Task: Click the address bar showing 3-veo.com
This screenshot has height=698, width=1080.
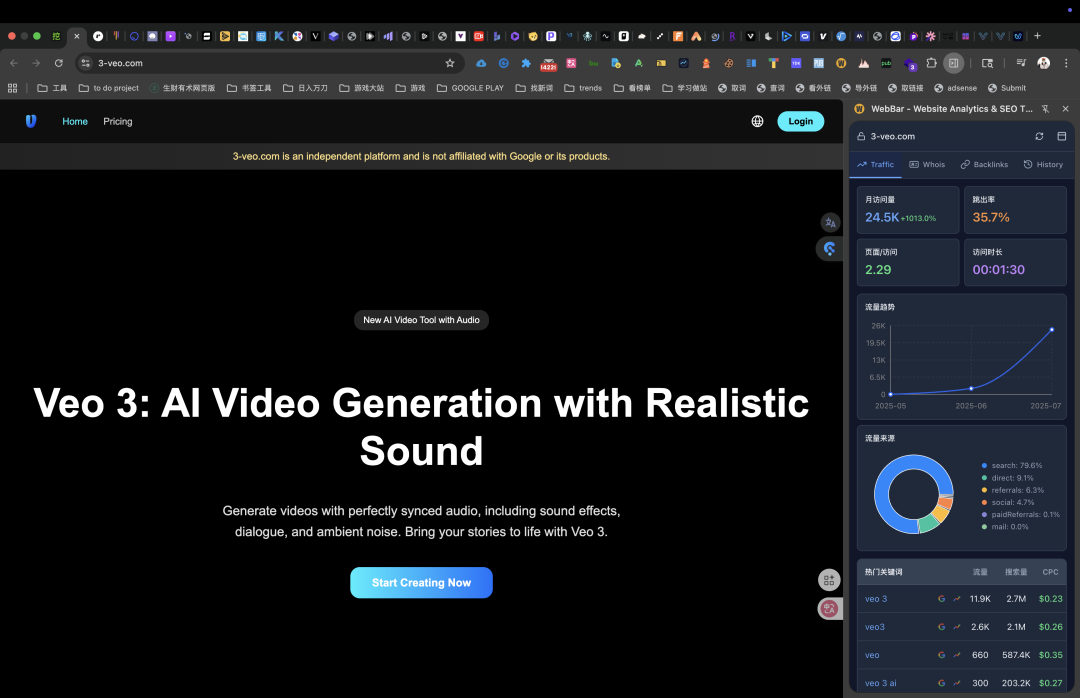Action: [269, 63]
